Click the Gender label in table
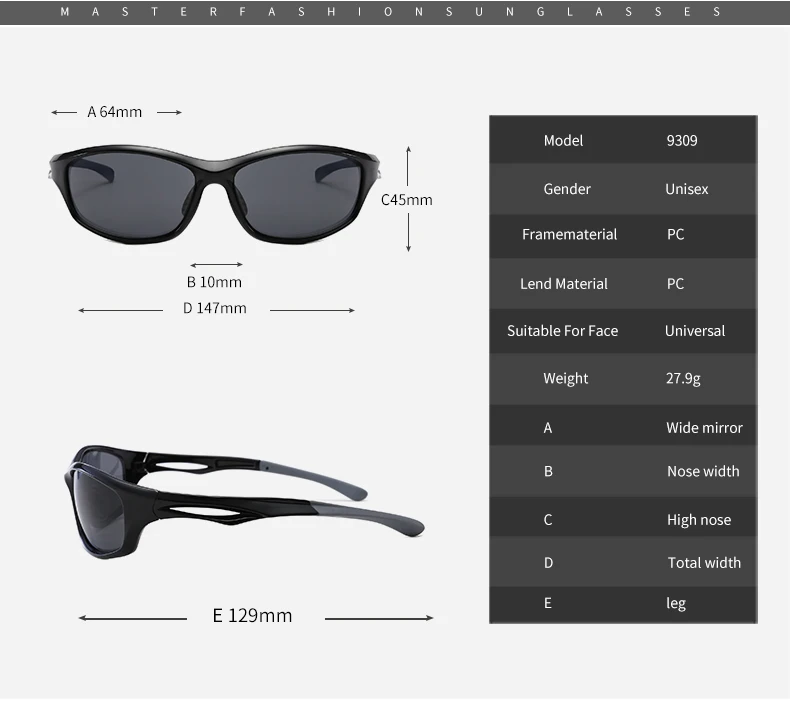Image resolution: width=790 pixels, height=707 pixels. pyautogui.click(x=567, y=189)
